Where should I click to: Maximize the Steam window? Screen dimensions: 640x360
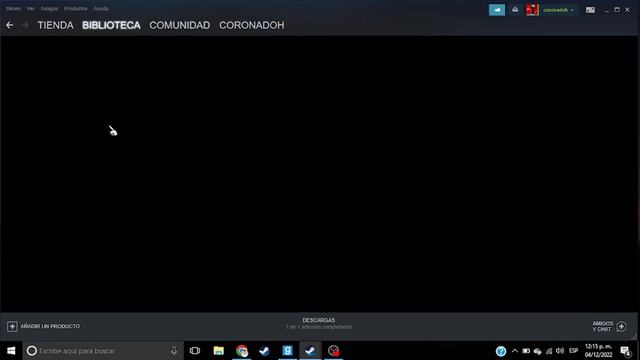click(x=617, y=10)
